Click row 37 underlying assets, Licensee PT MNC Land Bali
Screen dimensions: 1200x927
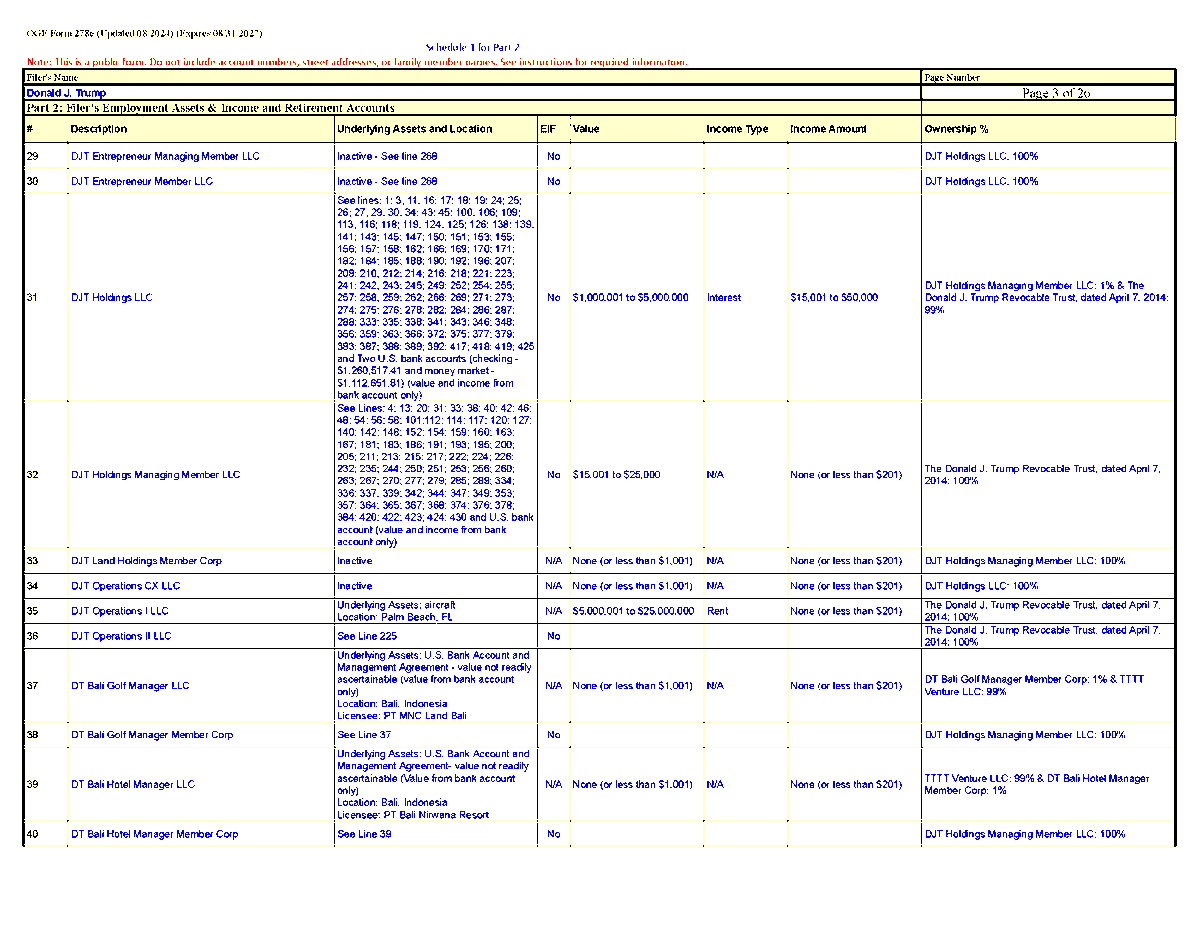pos(435,686)
